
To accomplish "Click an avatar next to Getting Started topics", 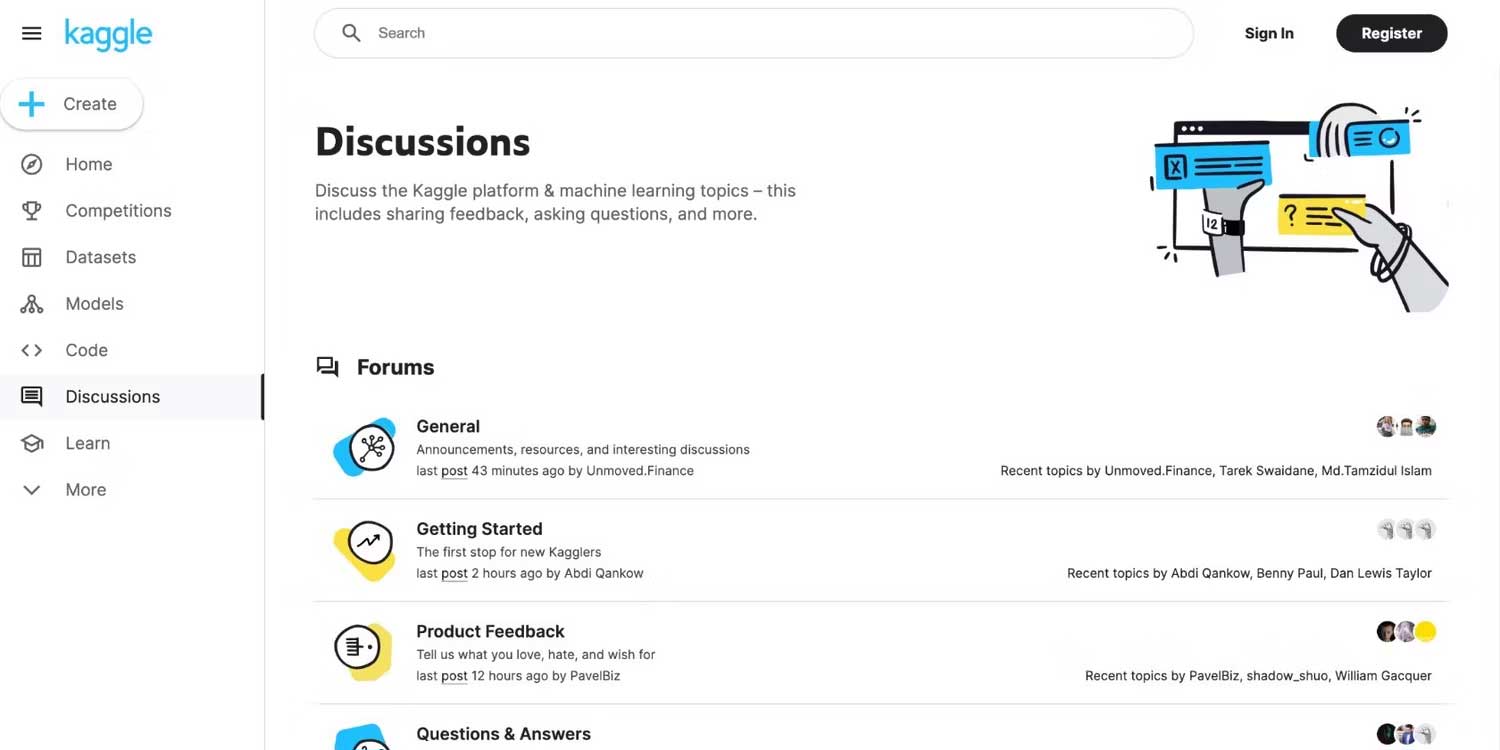I will [x=1406, y=529].
